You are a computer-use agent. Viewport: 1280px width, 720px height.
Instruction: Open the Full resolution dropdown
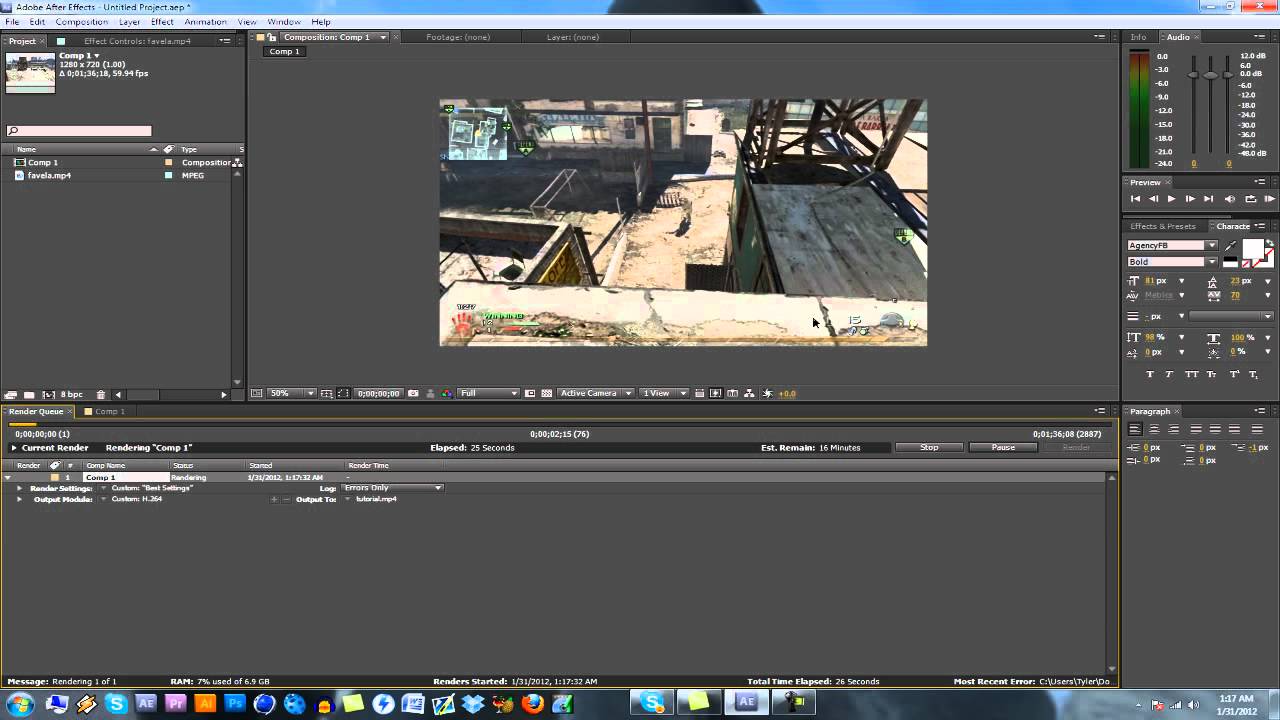tap(488, 393)
